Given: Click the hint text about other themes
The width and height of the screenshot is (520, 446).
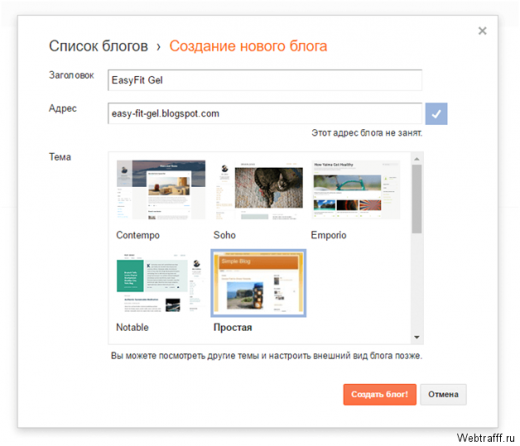Looking at the screenshot, I should (266, 356).
